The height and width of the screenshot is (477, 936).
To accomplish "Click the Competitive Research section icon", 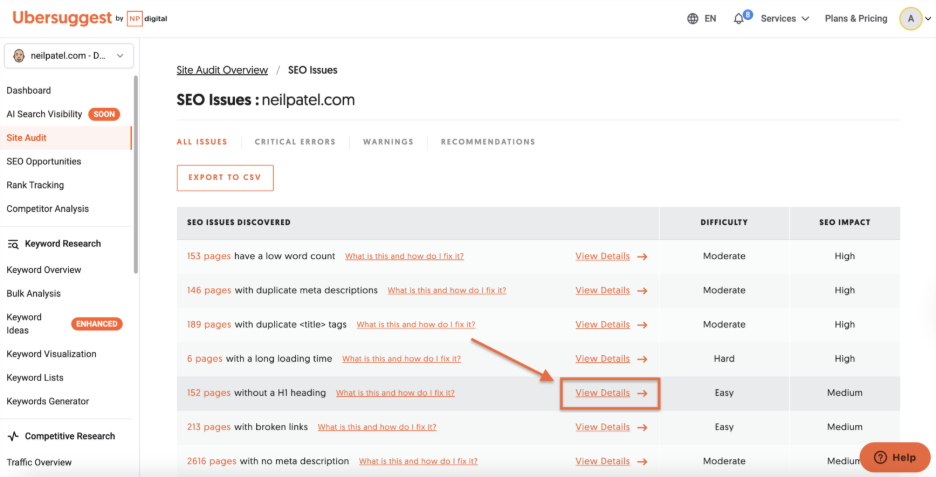I will tap(13, 436).
